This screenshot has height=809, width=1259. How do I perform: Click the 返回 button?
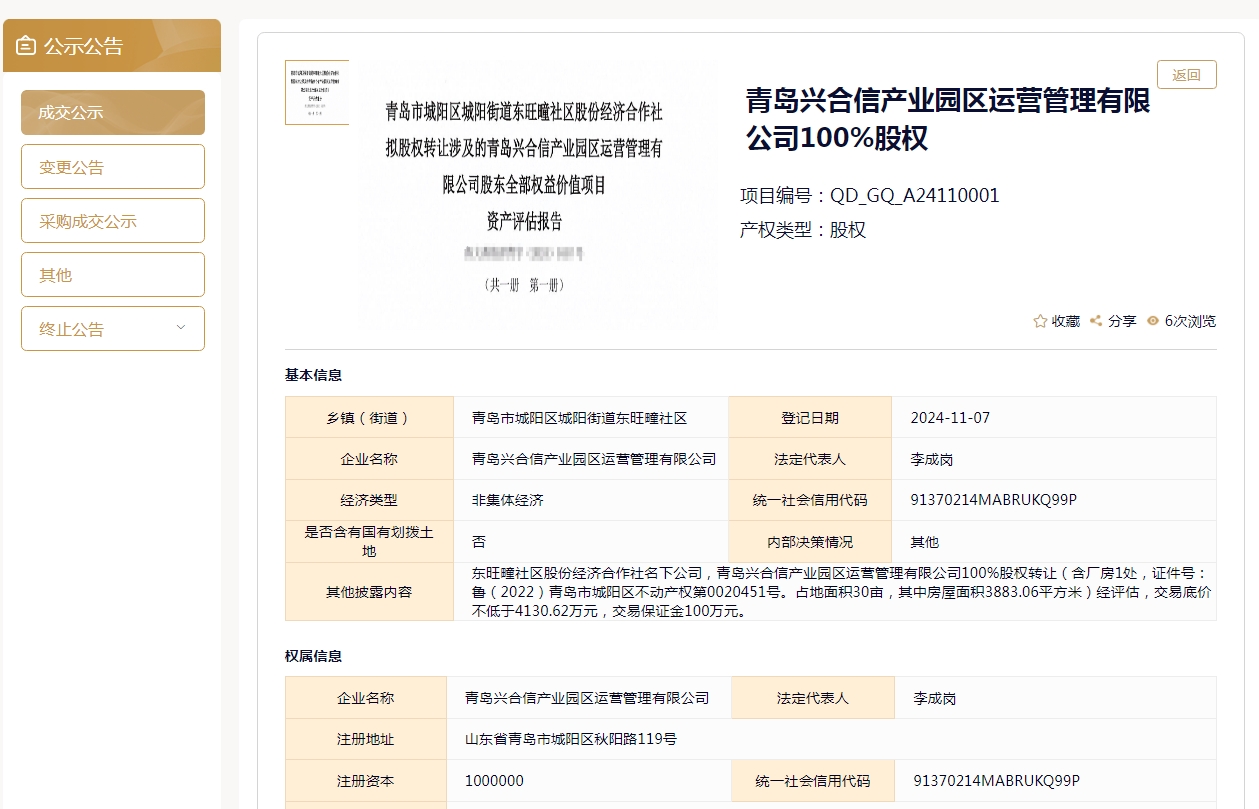tap(1187, 75)
